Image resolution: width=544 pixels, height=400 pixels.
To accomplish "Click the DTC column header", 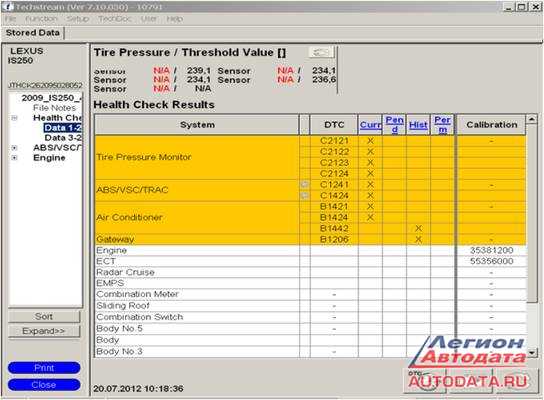I will click(x=334, y=125).
